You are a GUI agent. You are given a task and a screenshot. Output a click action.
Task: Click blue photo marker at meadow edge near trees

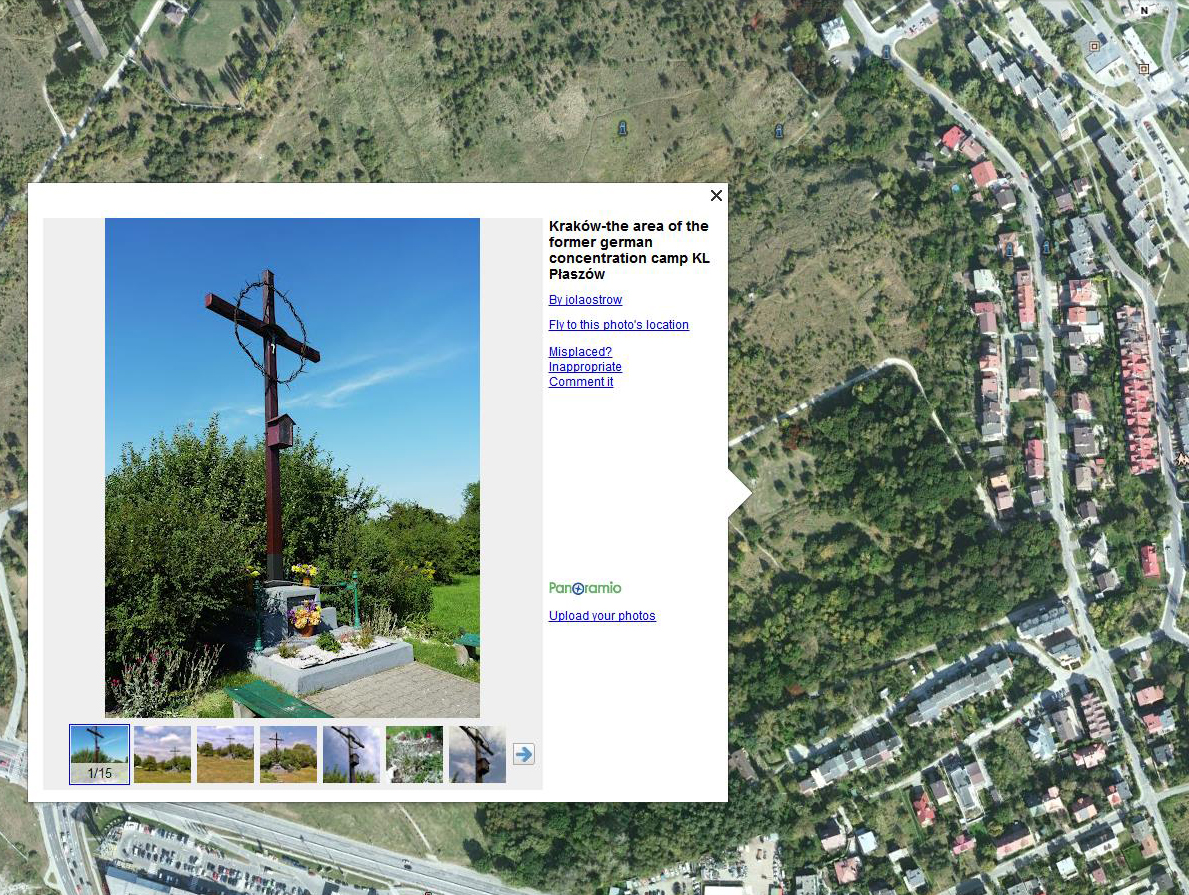click(779, 131)
